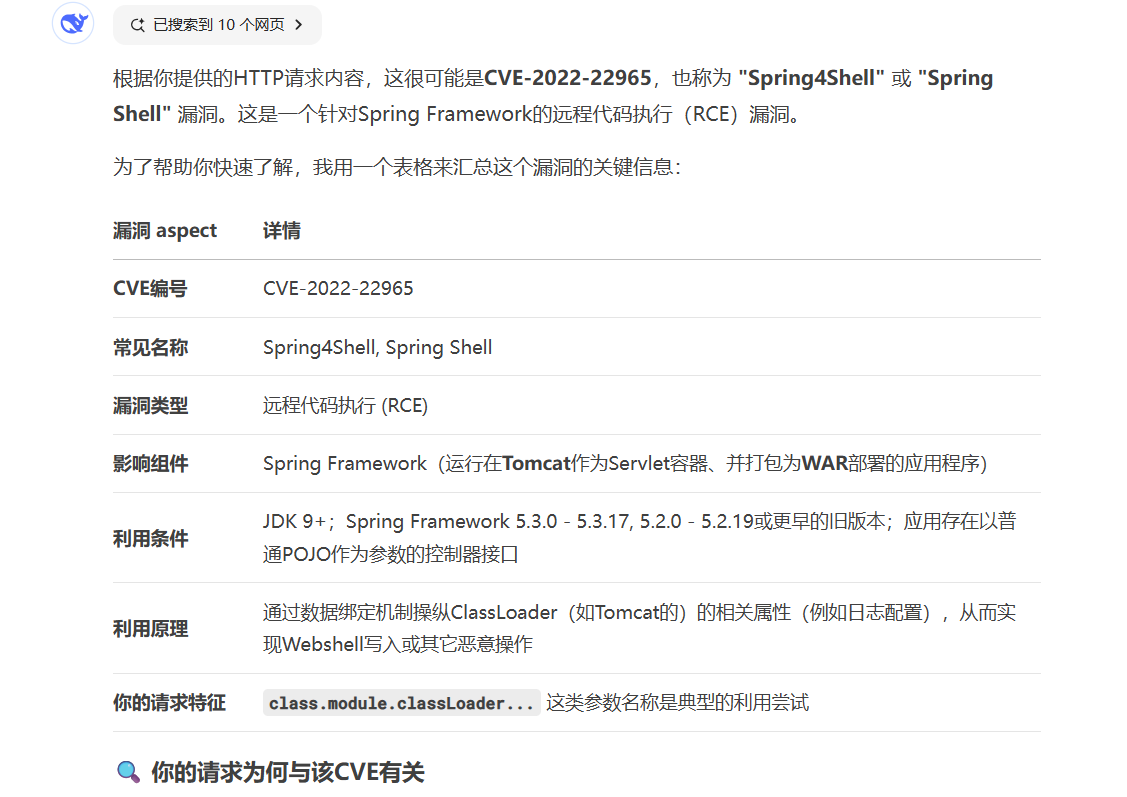The width and height of the screenshot is (1127, 797).
Task: Click the bold word 'WAR' in the 影响组件 row
Action: (x=824, y=464)
